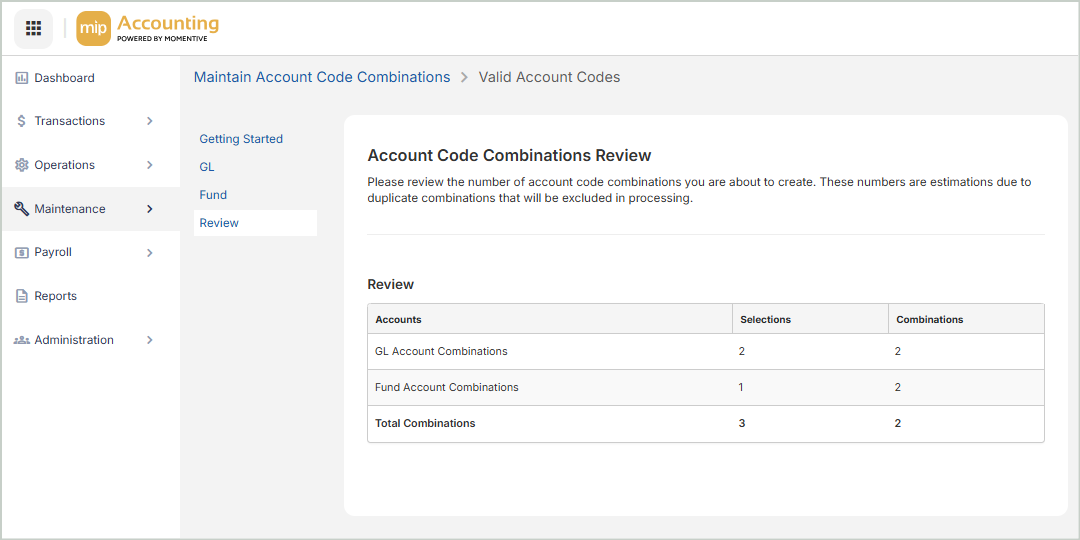Expand the Operations submenu chevron

[x=150, y=165]
